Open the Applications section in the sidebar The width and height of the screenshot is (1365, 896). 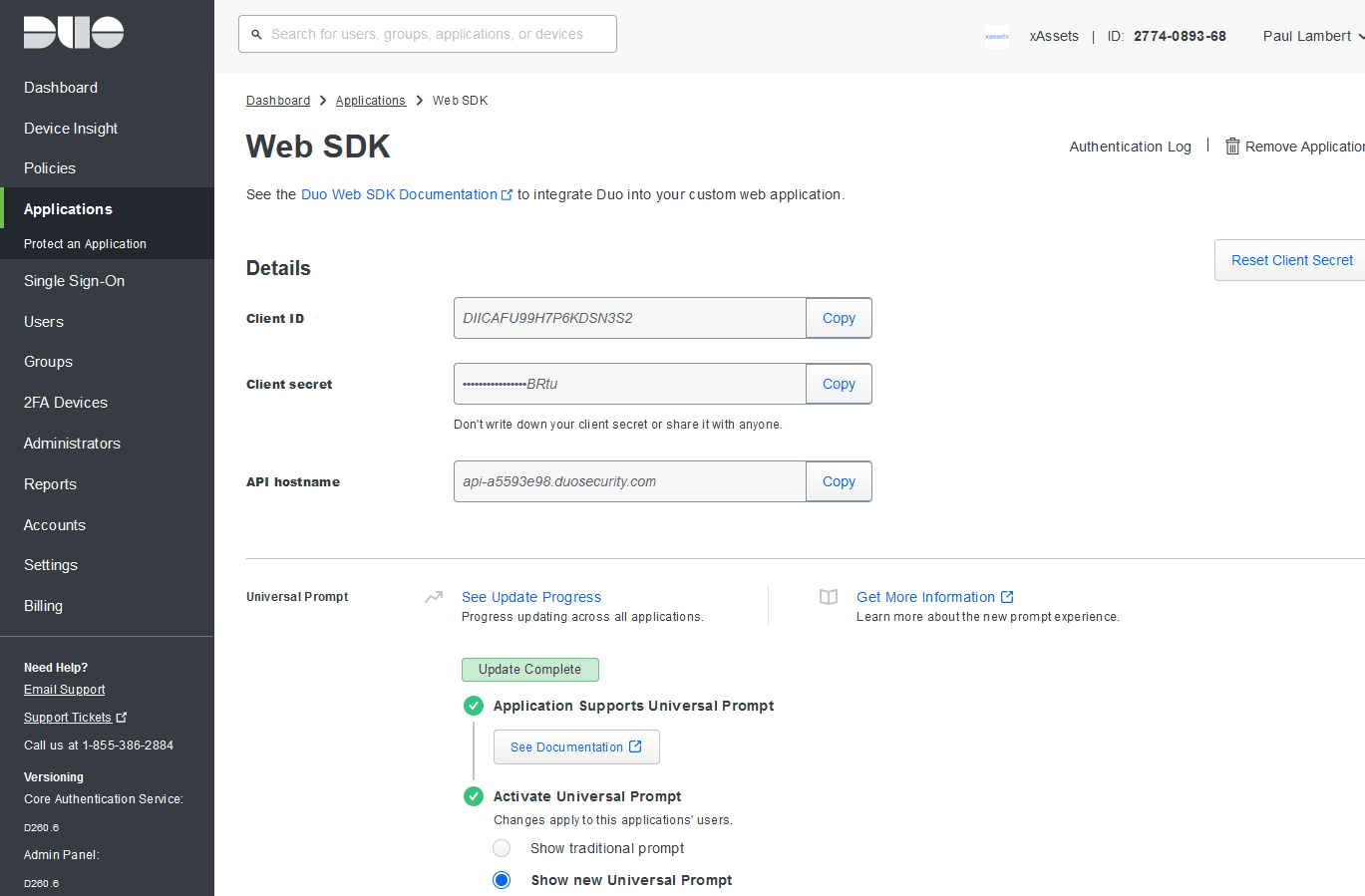coord(67,209)
